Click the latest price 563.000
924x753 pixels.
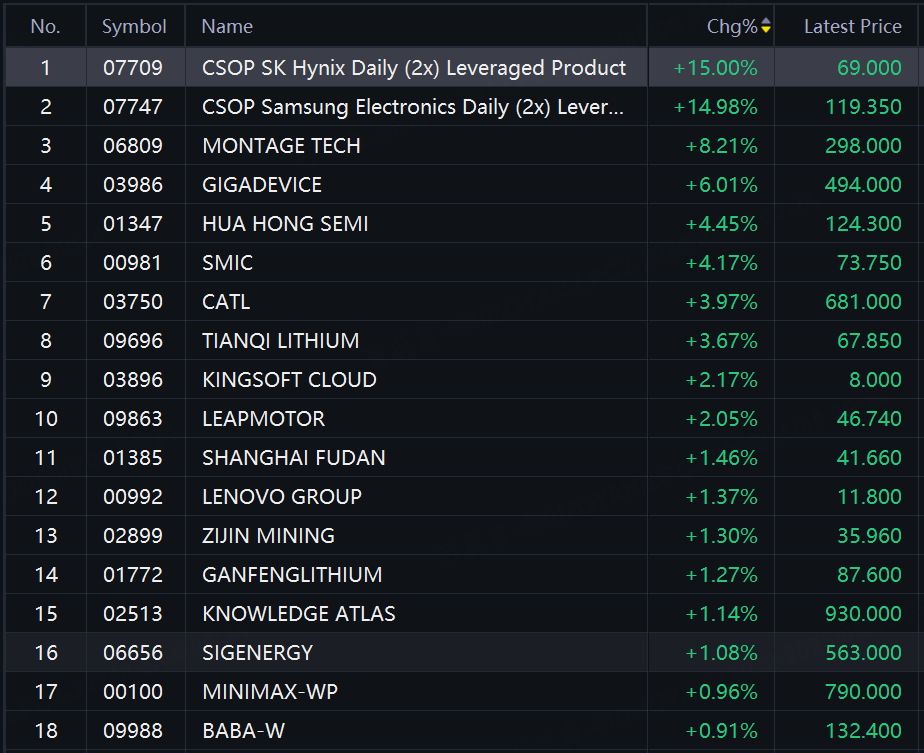863,652
